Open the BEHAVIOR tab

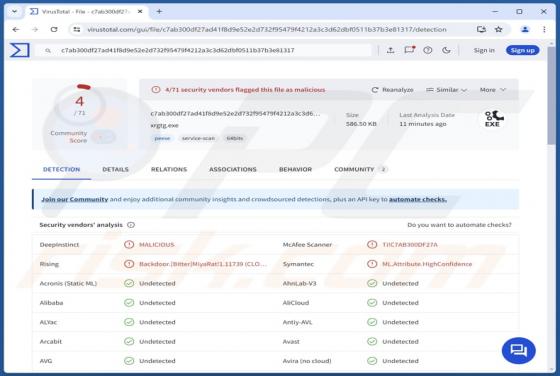tap(295, 169)
